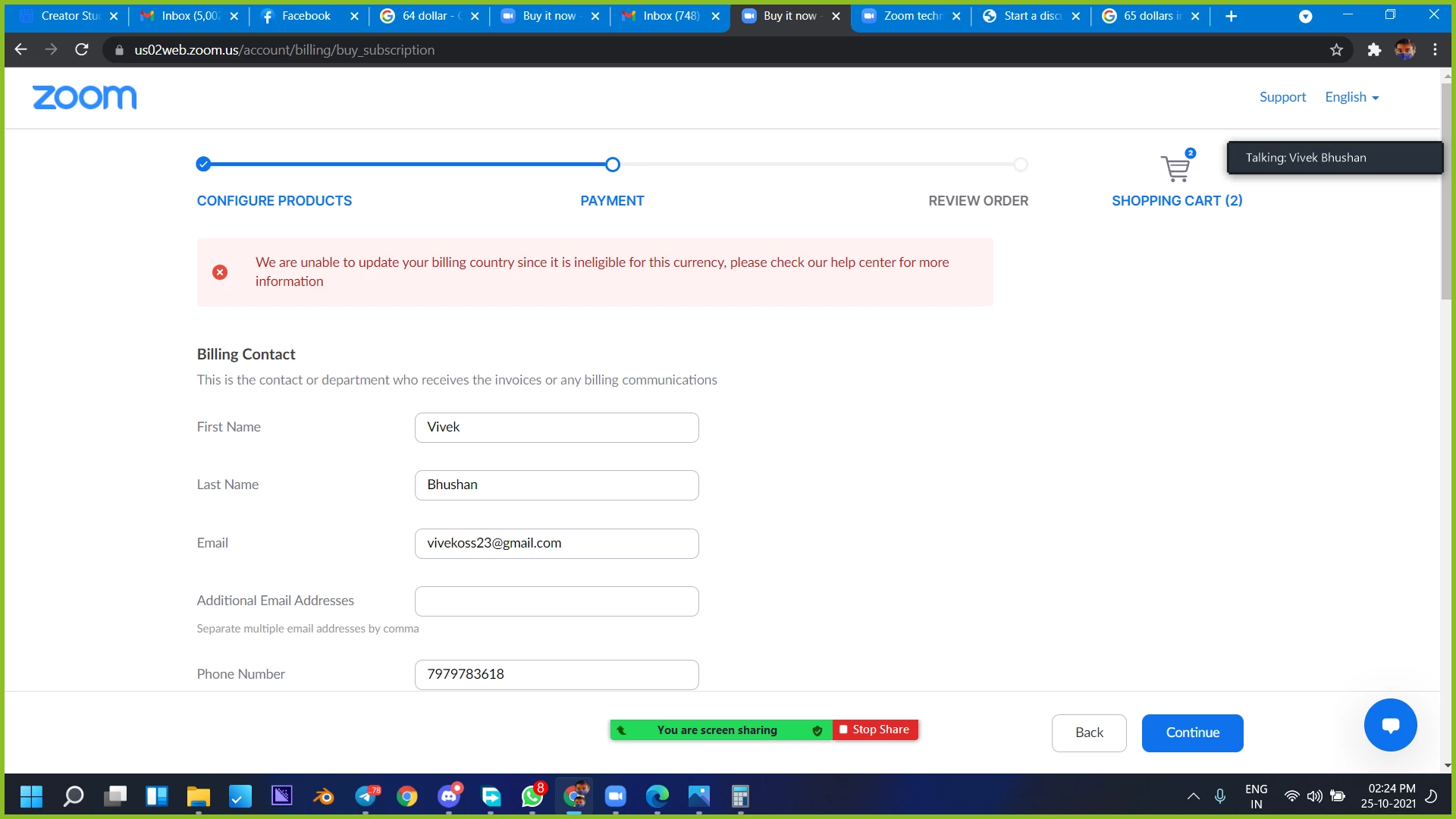Switch to the Facebook tab
1456x819 pixels.
click(x=306, y=16)
